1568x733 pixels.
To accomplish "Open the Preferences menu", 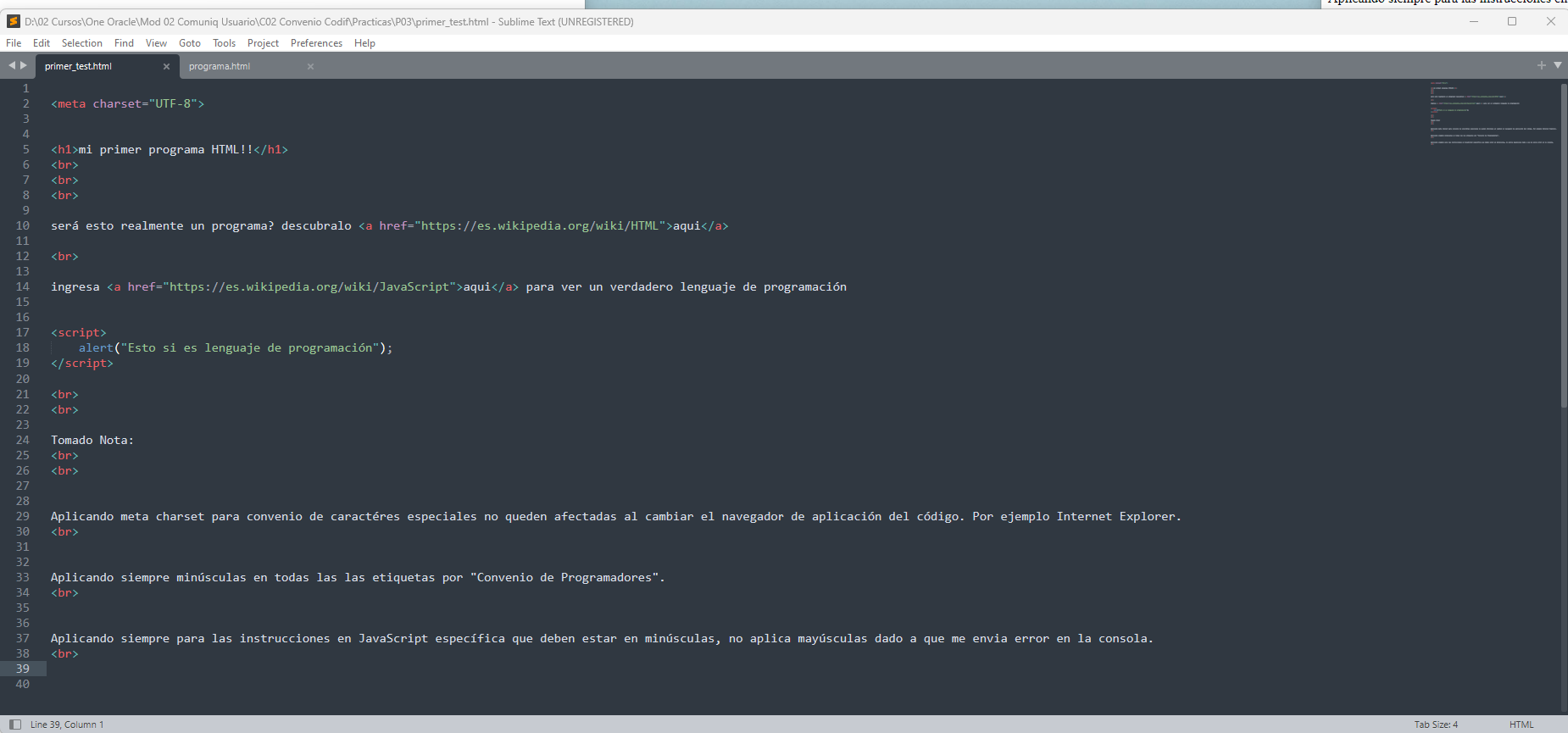I will (x=316, y=43).
